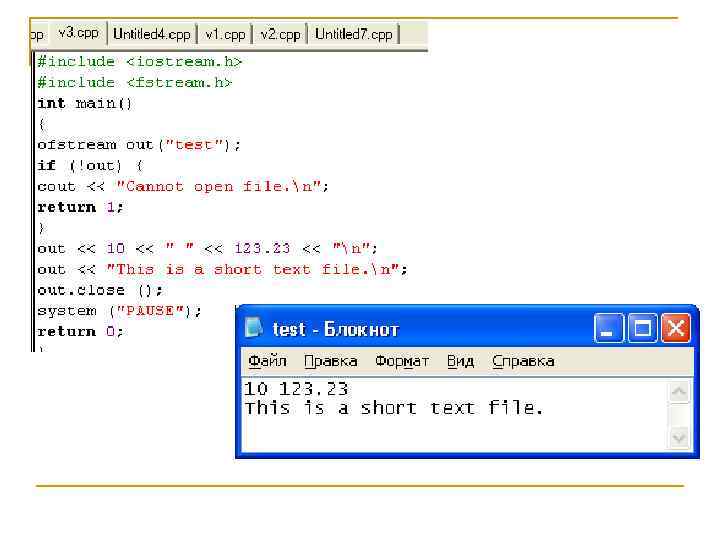Click the Notepad document icon in title bar
Image resolution: width=720 pixels, height=540 pixels.
point(254,328)
